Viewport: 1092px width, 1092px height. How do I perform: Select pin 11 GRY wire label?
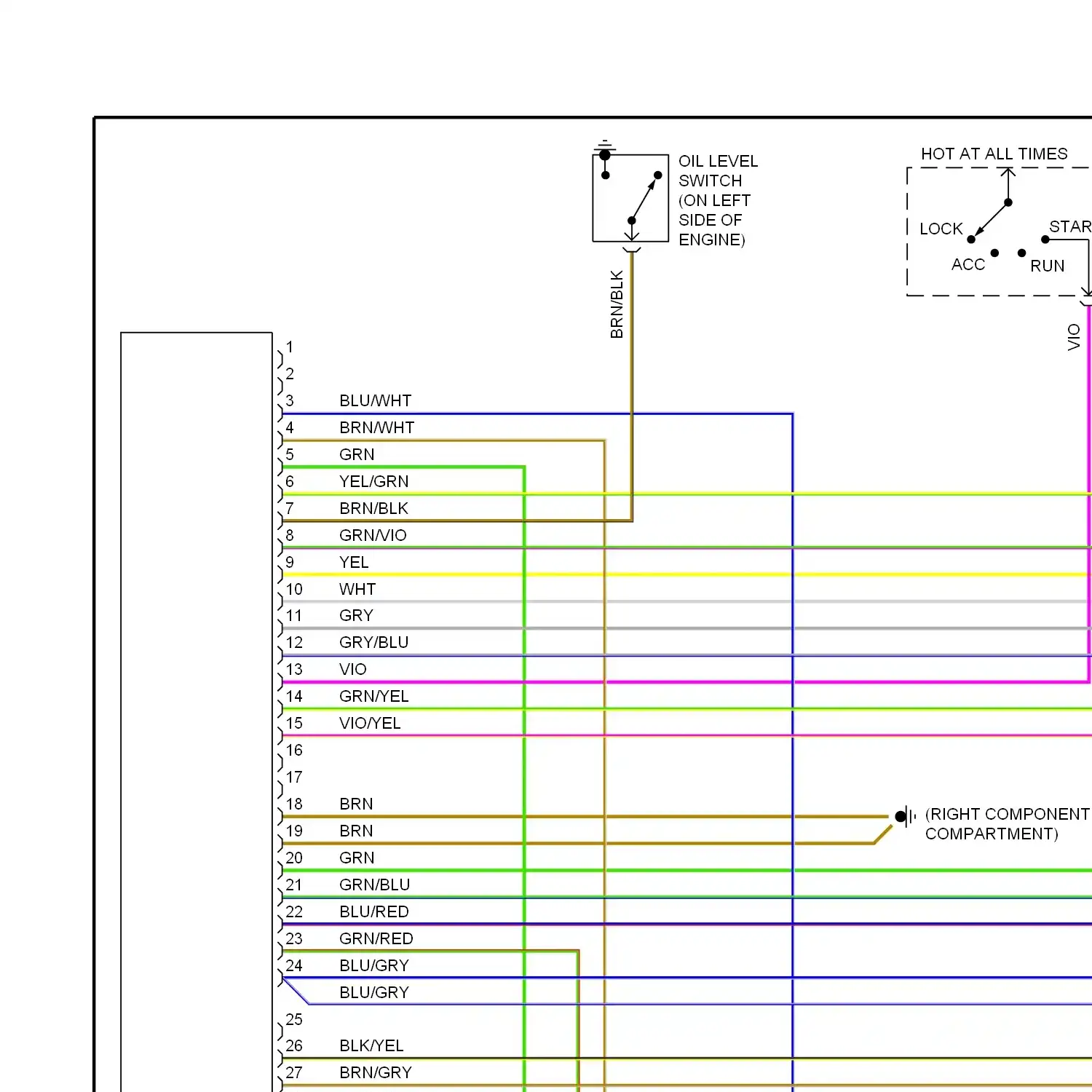[x=356, y=615]
